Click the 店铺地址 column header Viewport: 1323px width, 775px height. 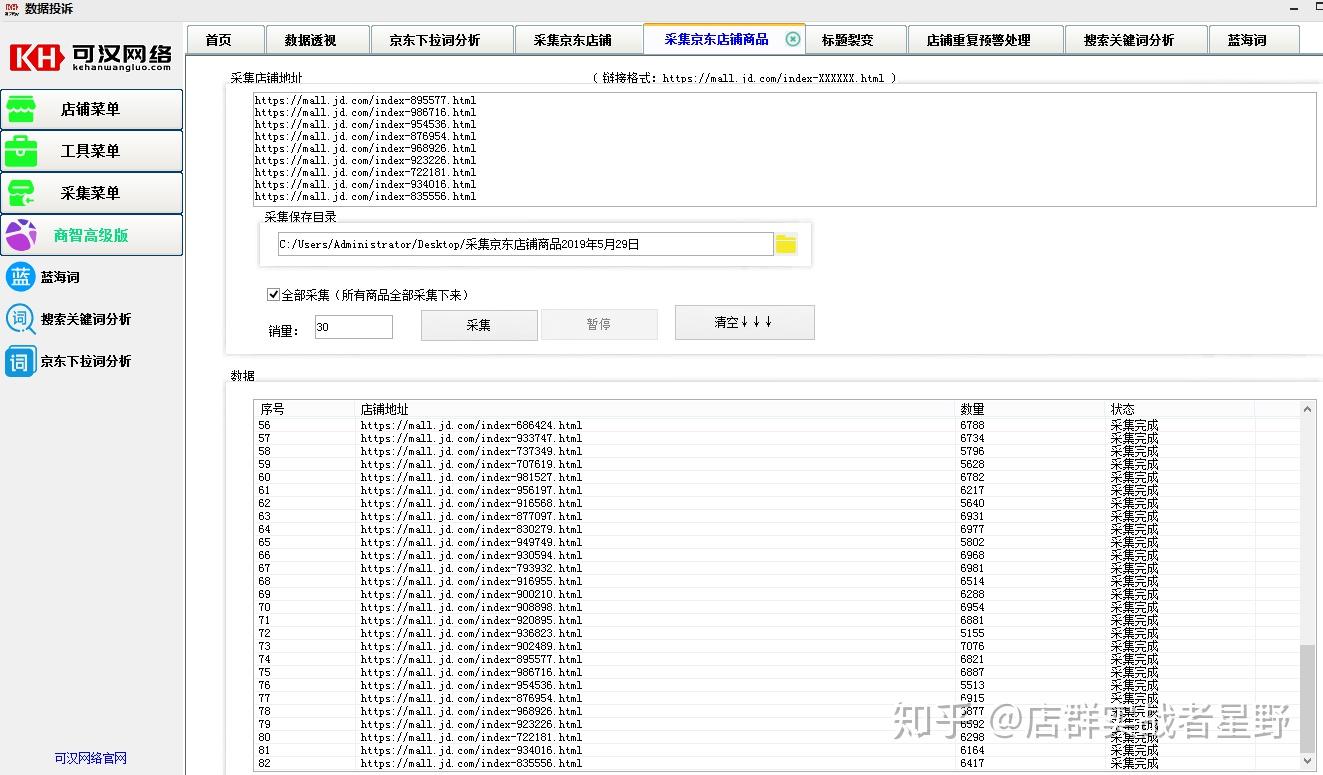click(x=656, y=409)
